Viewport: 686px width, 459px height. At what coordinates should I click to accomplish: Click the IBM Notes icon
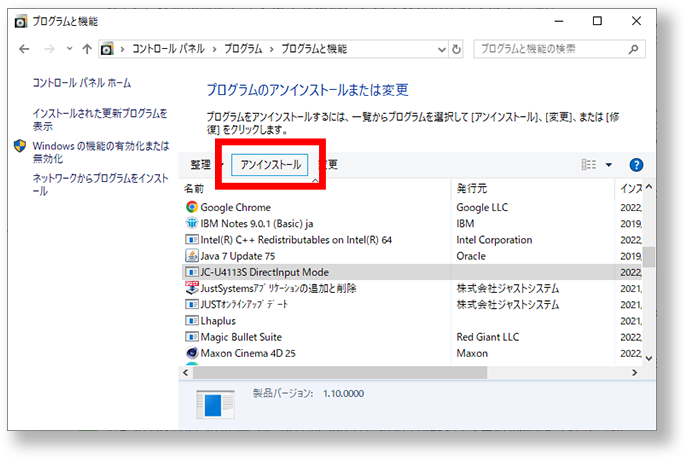pyautogui.click(x=192, y=223)
